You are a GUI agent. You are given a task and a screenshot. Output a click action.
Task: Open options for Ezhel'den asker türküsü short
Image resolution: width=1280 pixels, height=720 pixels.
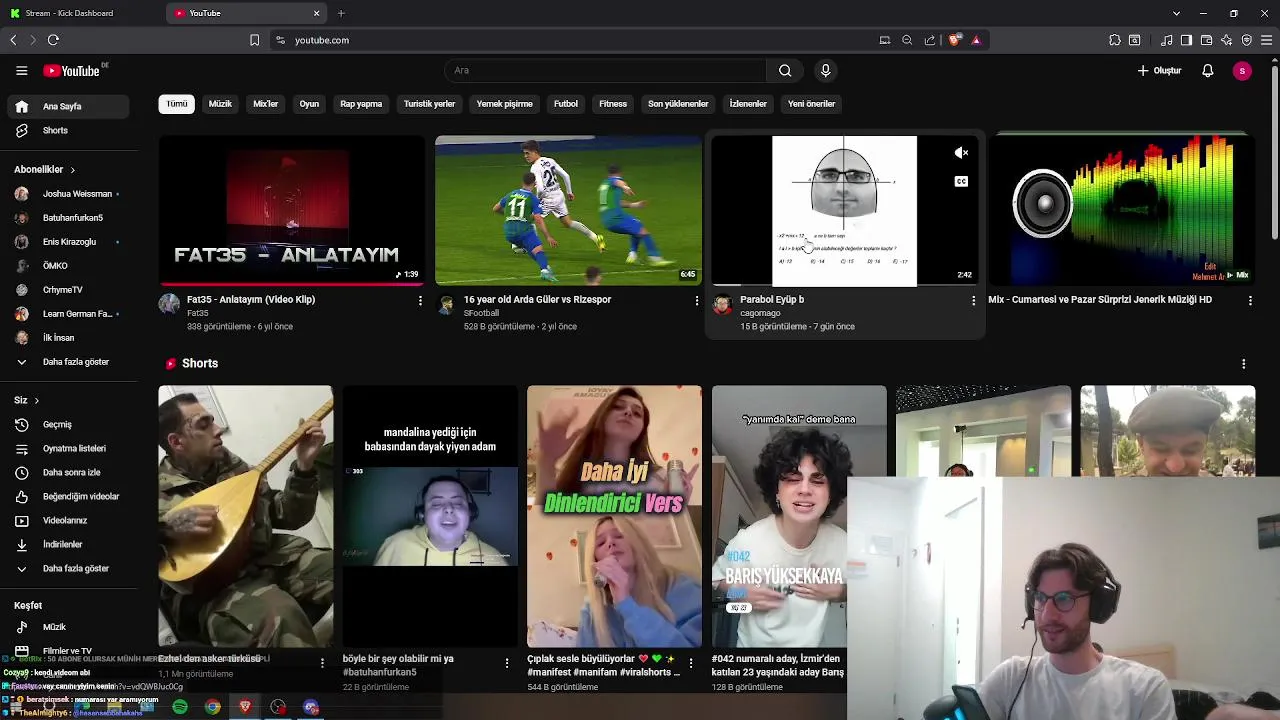click(322, 662)
